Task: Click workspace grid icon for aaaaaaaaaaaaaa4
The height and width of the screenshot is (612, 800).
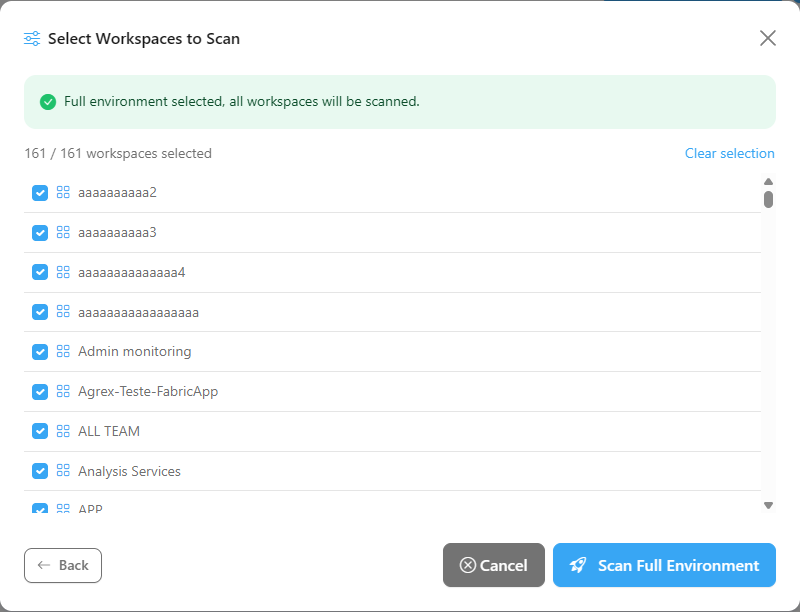Action: [x=63, y=272]
